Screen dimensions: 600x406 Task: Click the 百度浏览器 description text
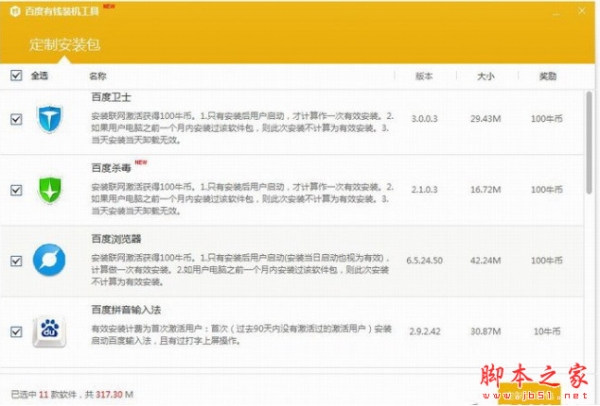241,270
